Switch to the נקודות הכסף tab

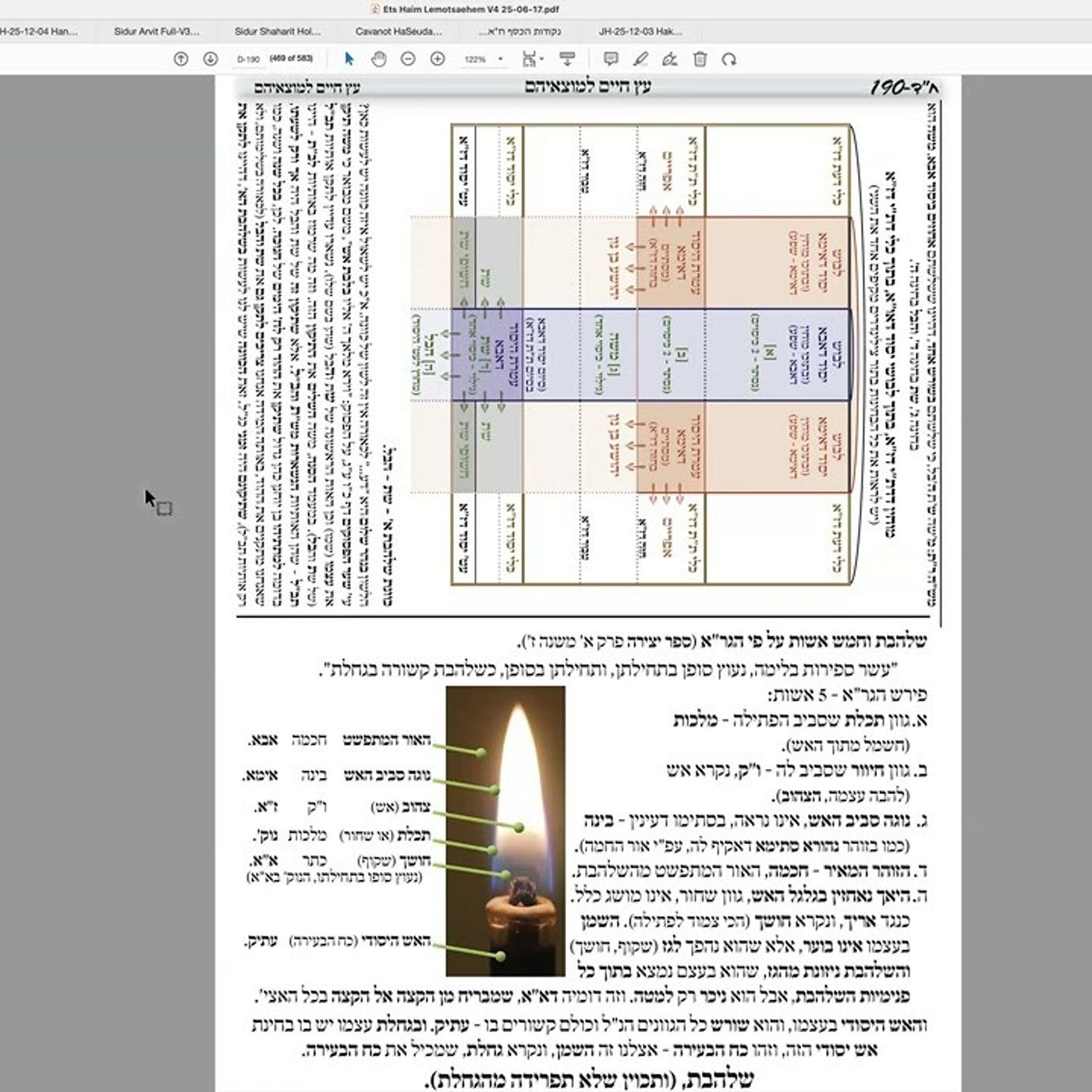520,32
